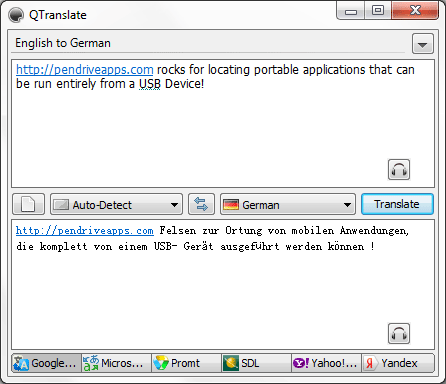Click the QTranslate app icon in title bar

[x=16, y=15]
